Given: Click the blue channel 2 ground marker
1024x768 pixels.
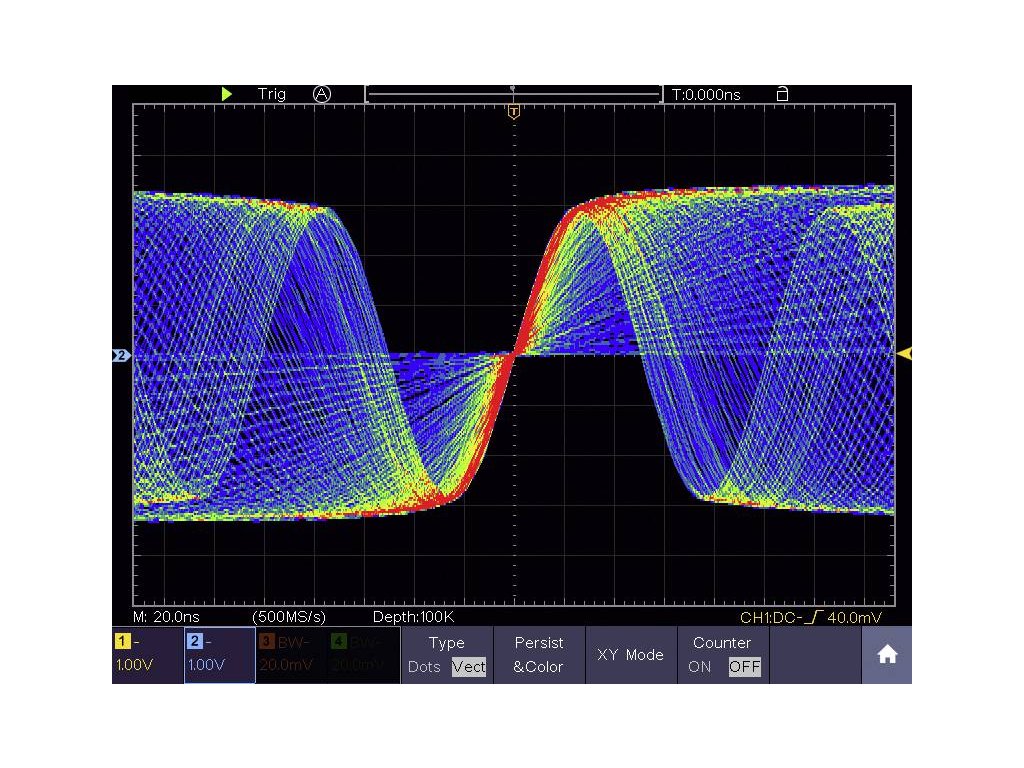Looking at the screenshot, I should [121, 355].
